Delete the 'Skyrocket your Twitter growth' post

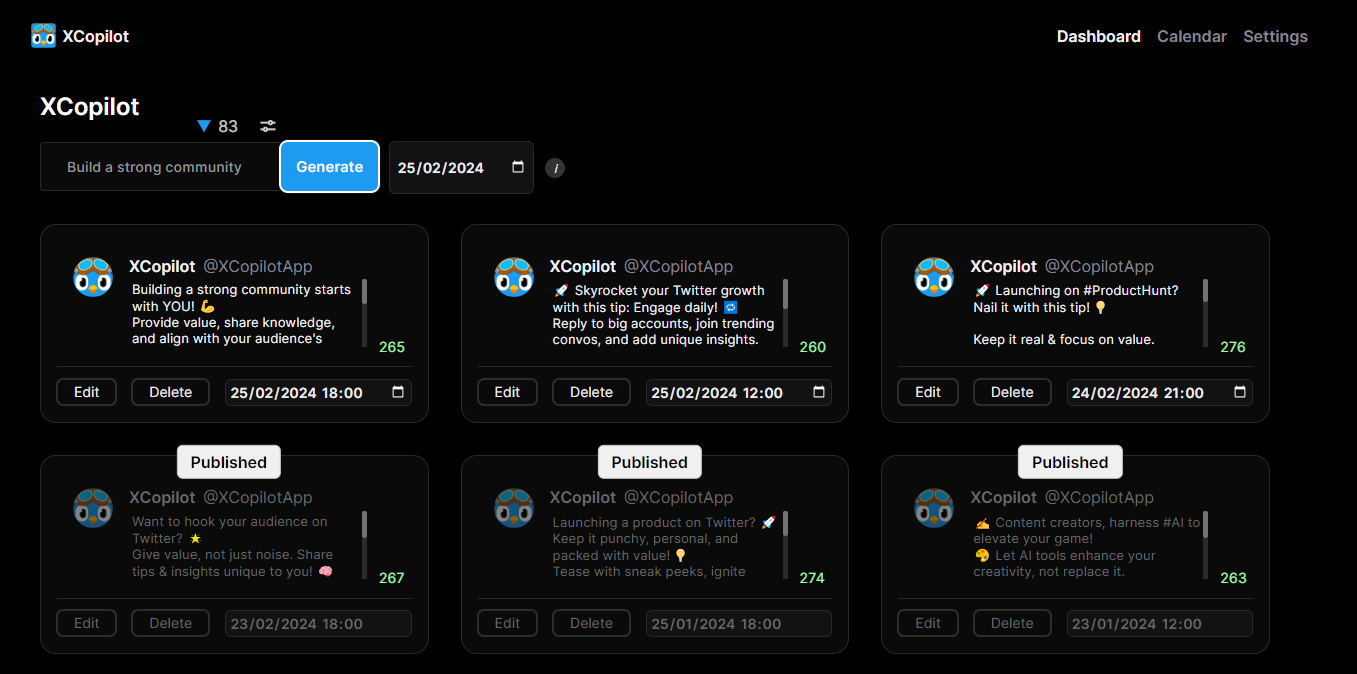[591, 392]
